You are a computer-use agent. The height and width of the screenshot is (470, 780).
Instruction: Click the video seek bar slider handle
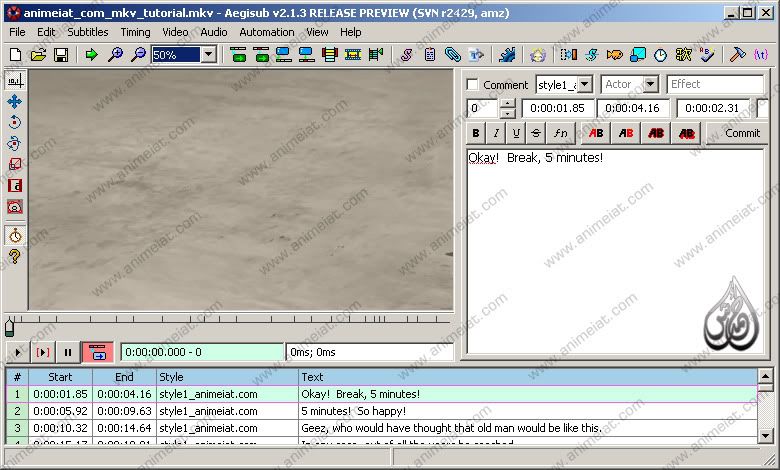(x=10, y=327)
